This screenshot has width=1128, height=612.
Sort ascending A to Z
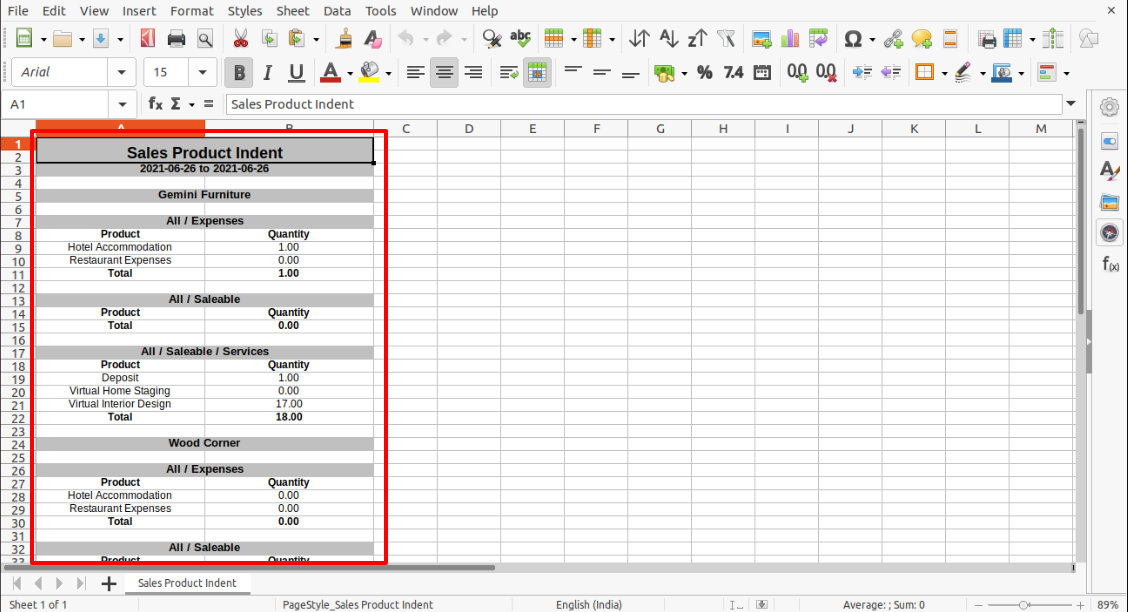click(x=668, y=38)
